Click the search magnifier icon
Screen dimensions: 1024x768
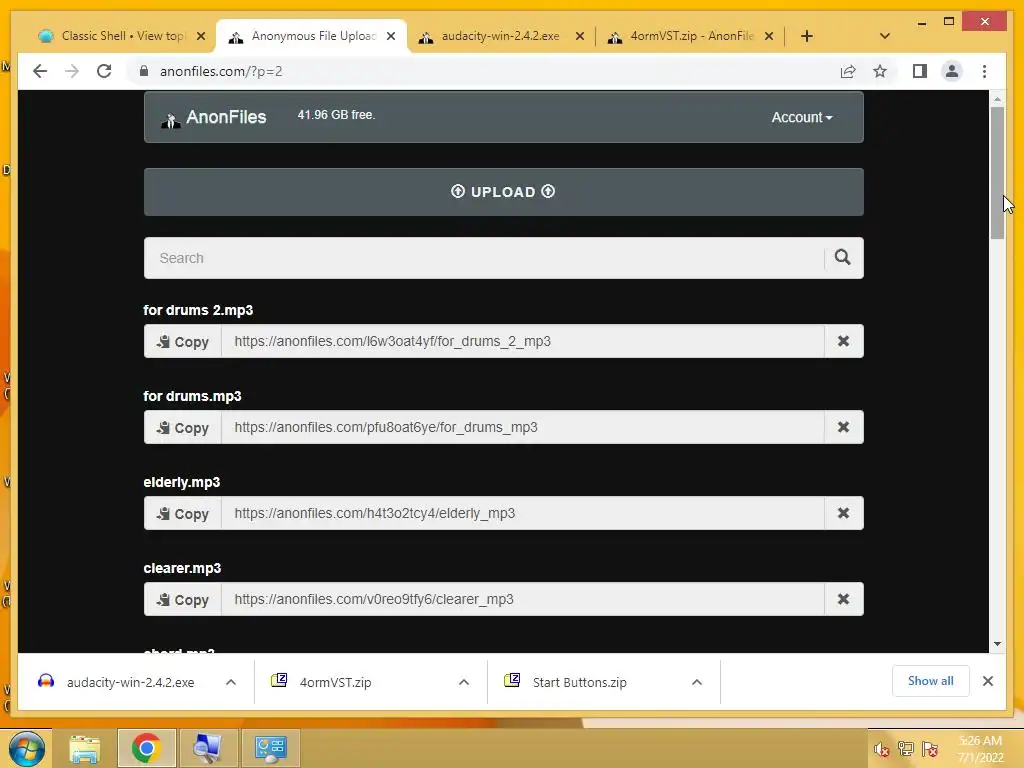pyautogui.click(x=842, y=257)
